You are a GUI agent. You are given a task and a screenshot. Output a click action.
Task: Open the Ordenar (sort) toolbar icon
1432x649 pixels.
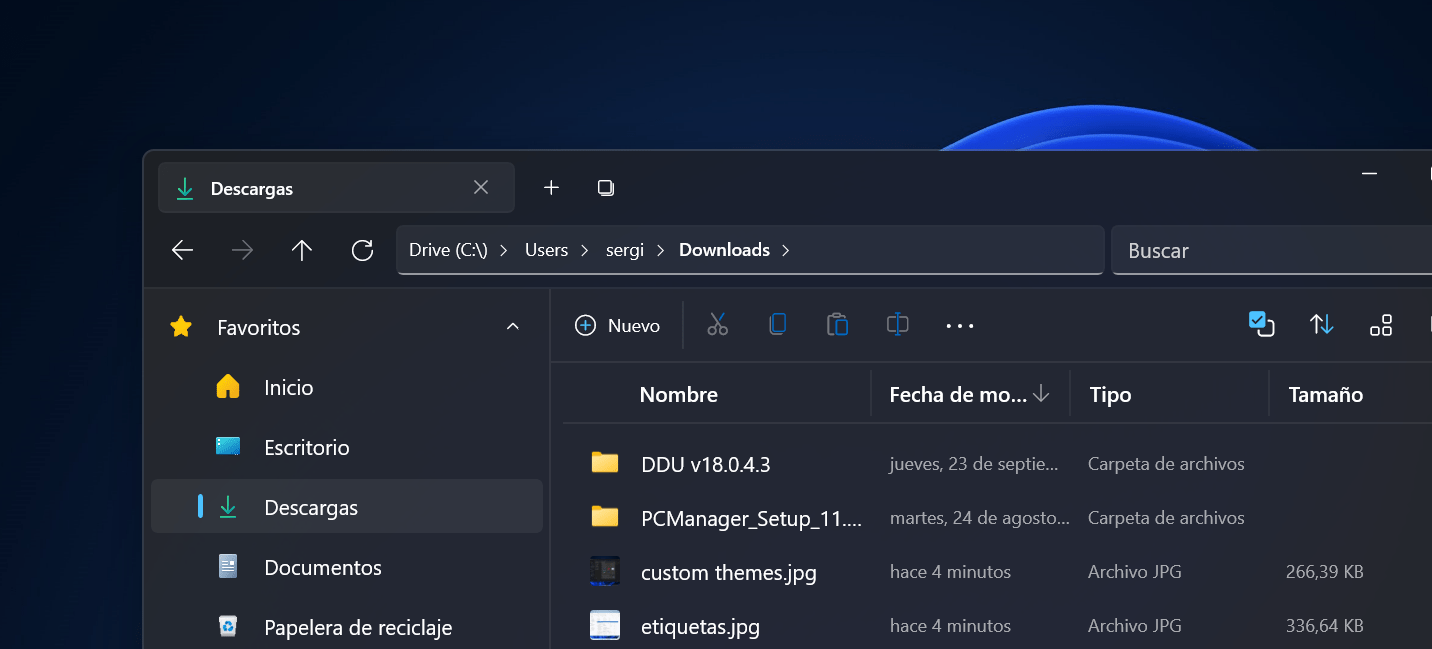point(1321,325)
